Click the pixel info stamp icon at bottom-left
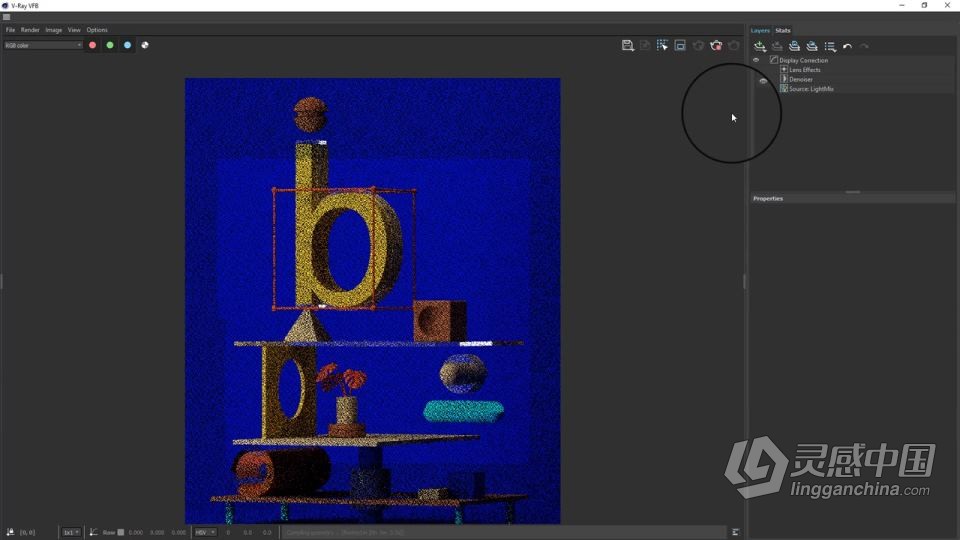Viewport: 960px width, 540px height. tap(10, 533)
